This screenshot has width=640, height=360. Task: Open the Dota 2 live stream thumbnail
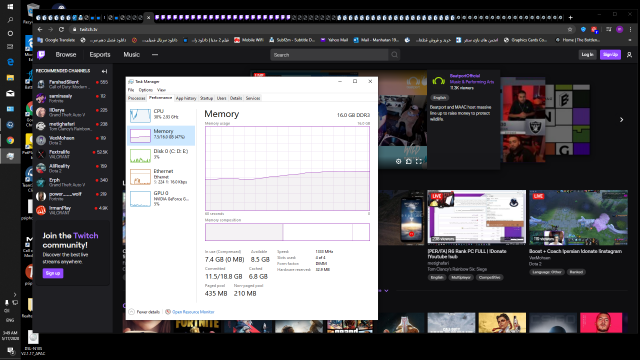[x=578, y=218]
